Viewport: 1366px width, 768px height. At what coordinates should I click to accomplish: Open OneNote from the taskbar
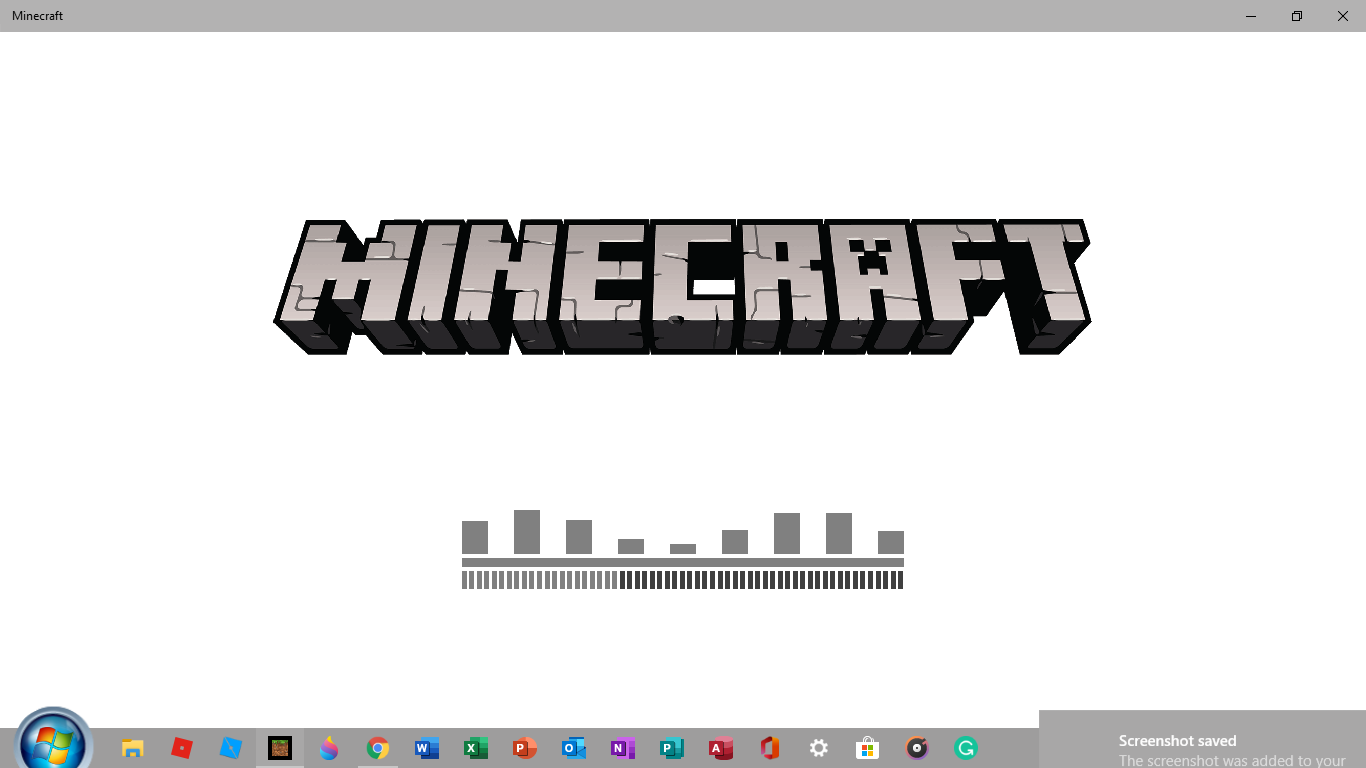pos(623,748)
